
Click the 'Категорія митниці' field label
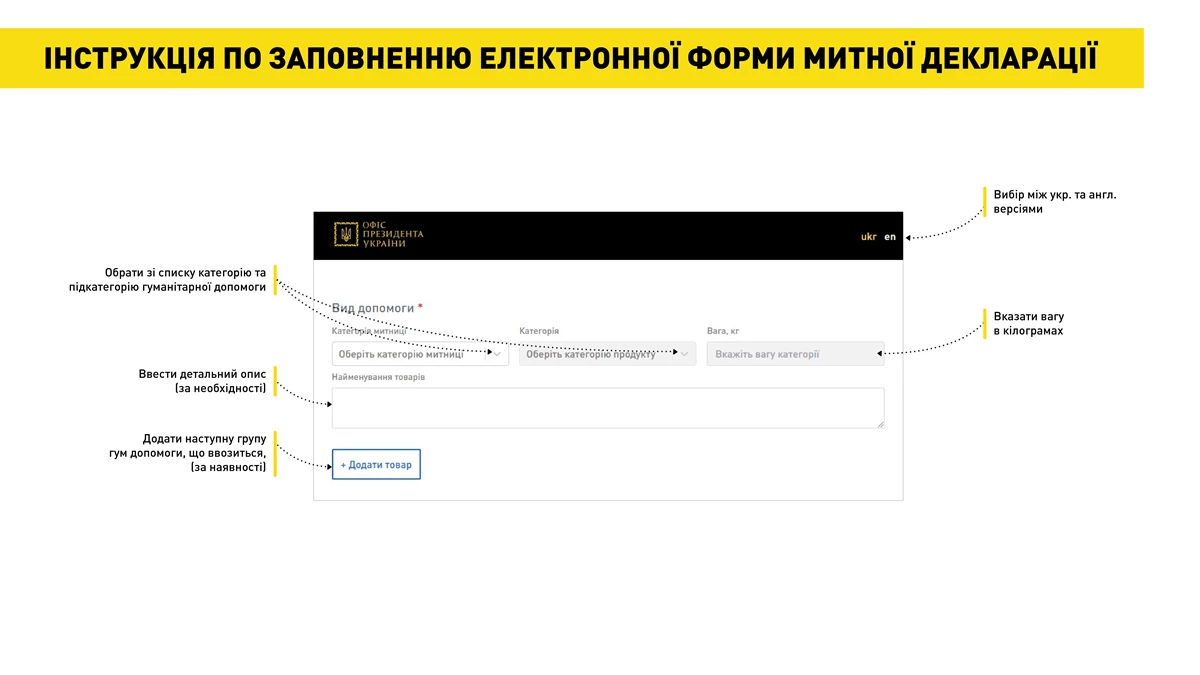[x=369, y=331]
